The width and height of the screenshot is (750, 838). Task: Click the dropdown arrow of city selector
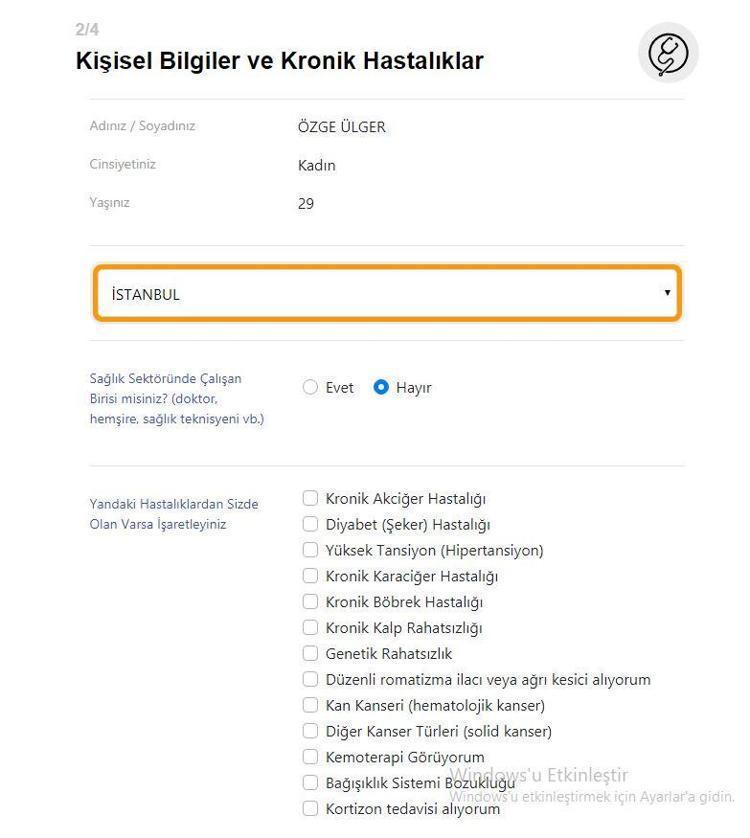tap(667, 292)
